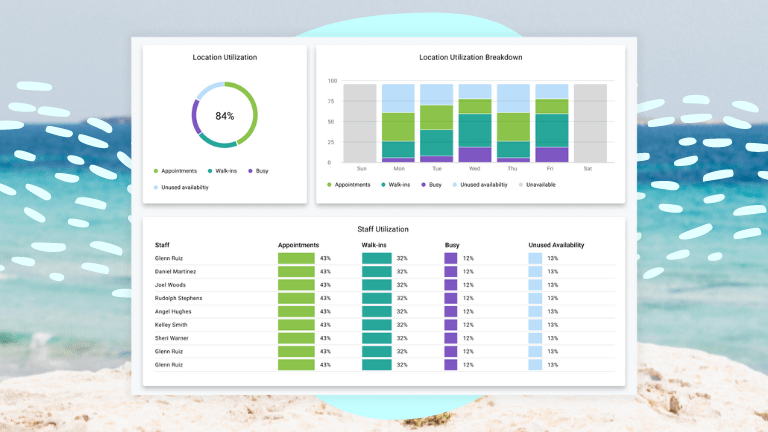Toggle Busy legend in the breakdown chart

[x=431, y=185]
